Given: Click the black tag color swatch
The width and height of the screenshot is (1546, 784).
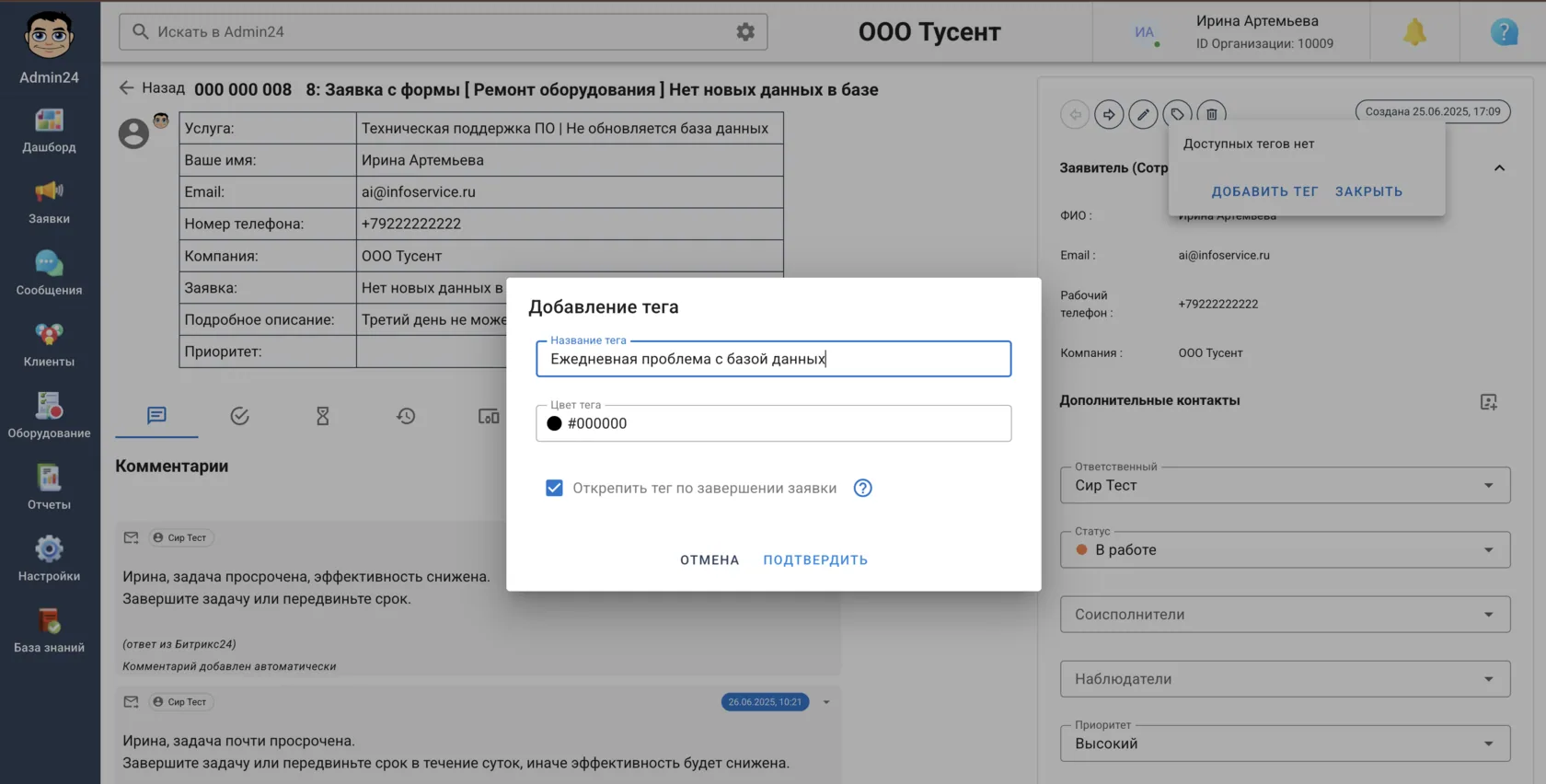Looking at the screenshot, I should coord(554,423).
